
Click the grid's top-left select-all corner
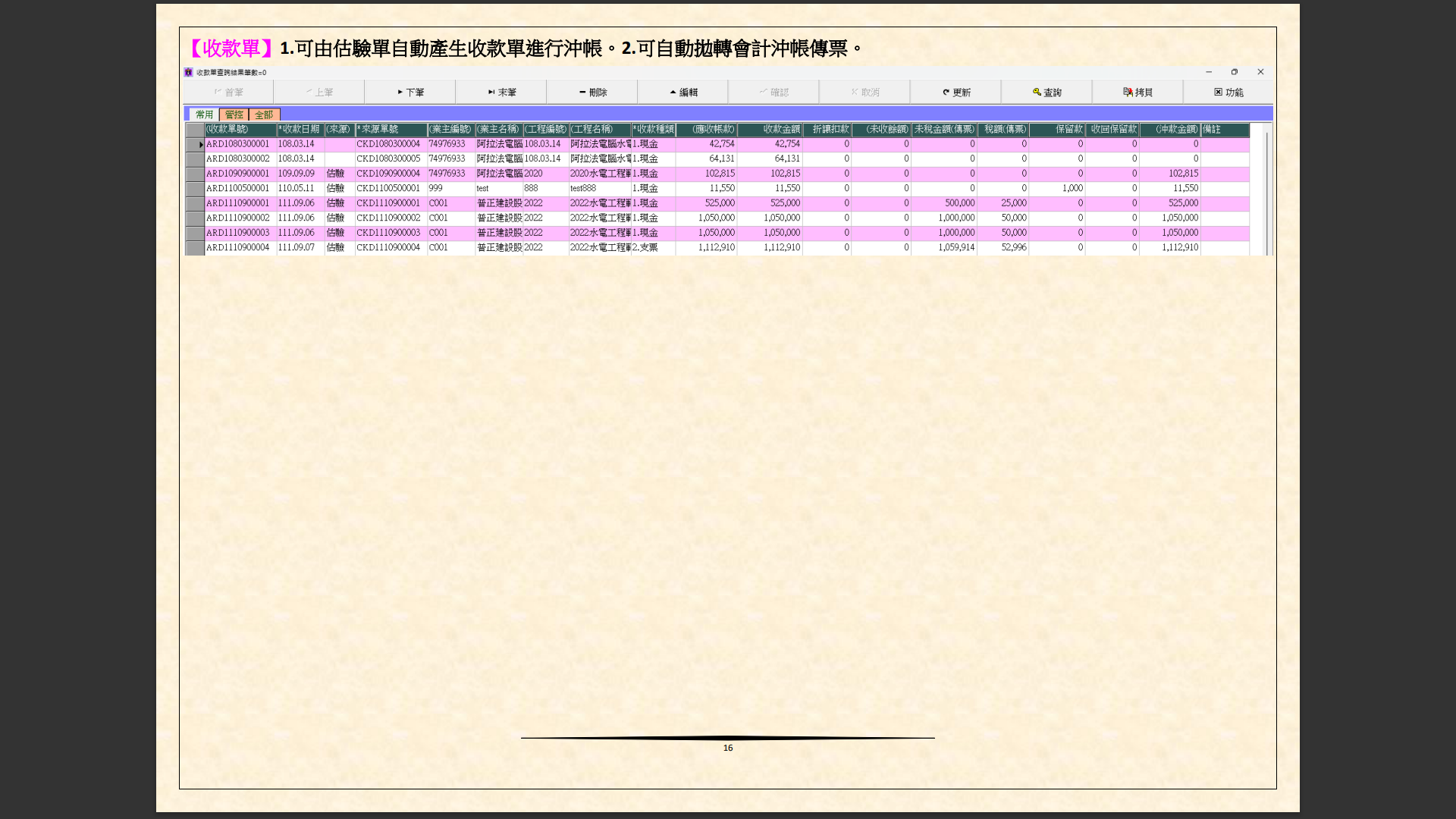pos(196,130)
